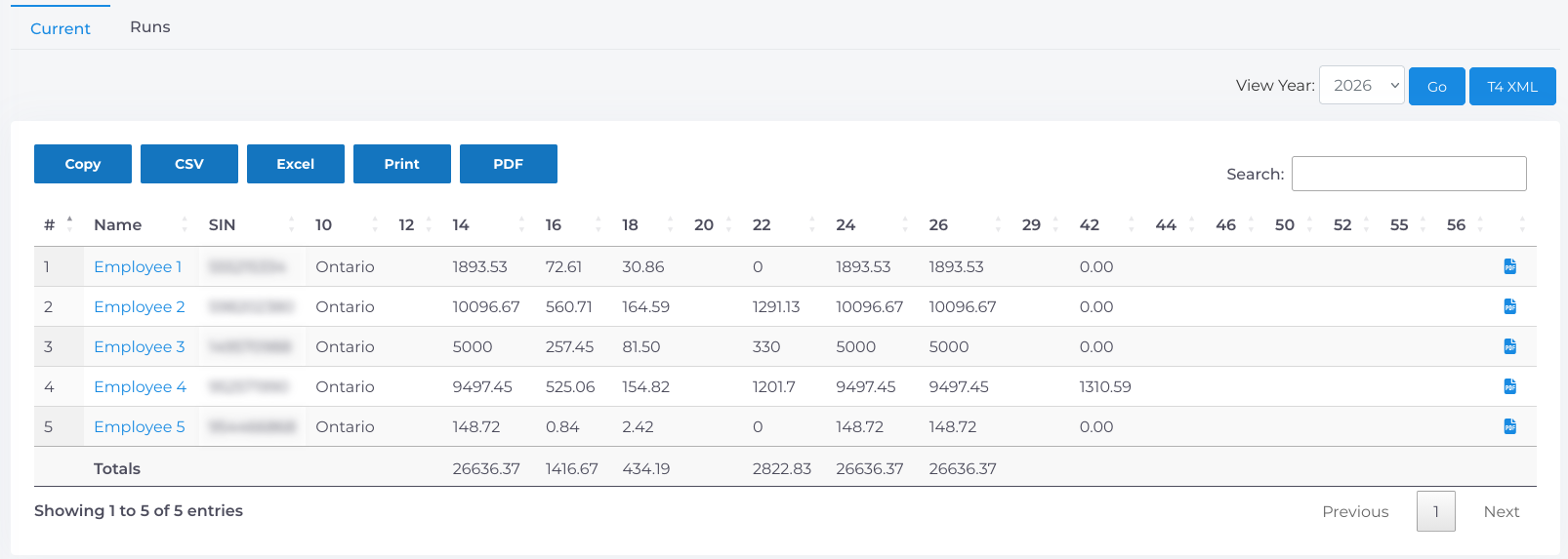Select page 1 in pagination
Image resolution: width=1568 pixels, height=559 pixels.
(1435, 511)
